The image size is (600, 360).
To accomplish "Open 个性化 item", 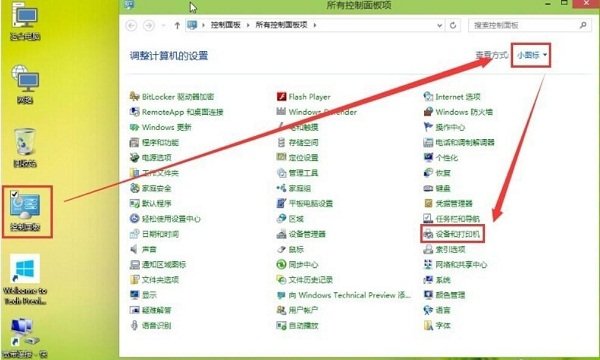I will tap(441, 158).
